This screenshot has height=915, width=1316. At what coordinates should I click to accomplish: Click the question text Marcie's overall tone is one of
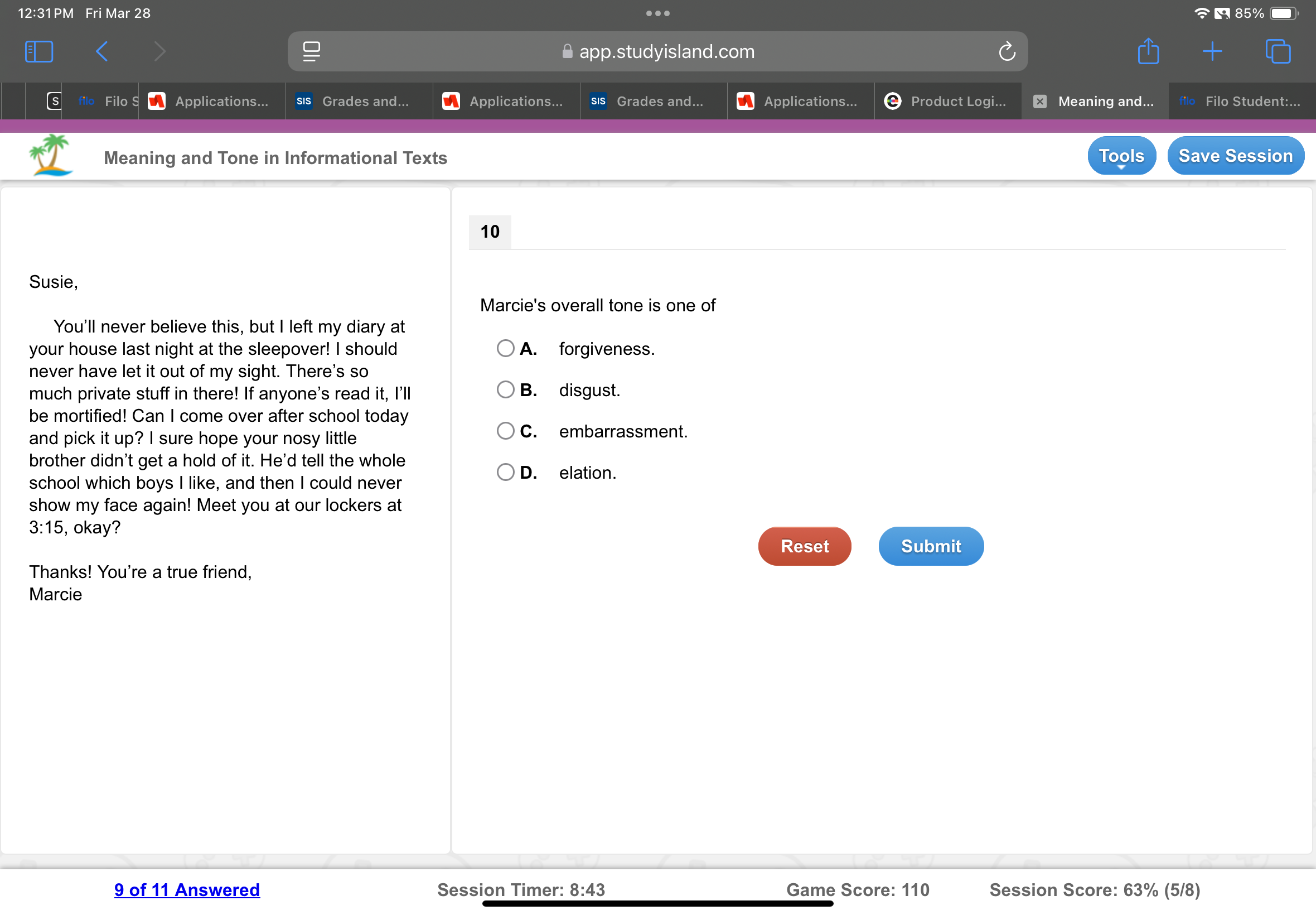coord(598,306)
